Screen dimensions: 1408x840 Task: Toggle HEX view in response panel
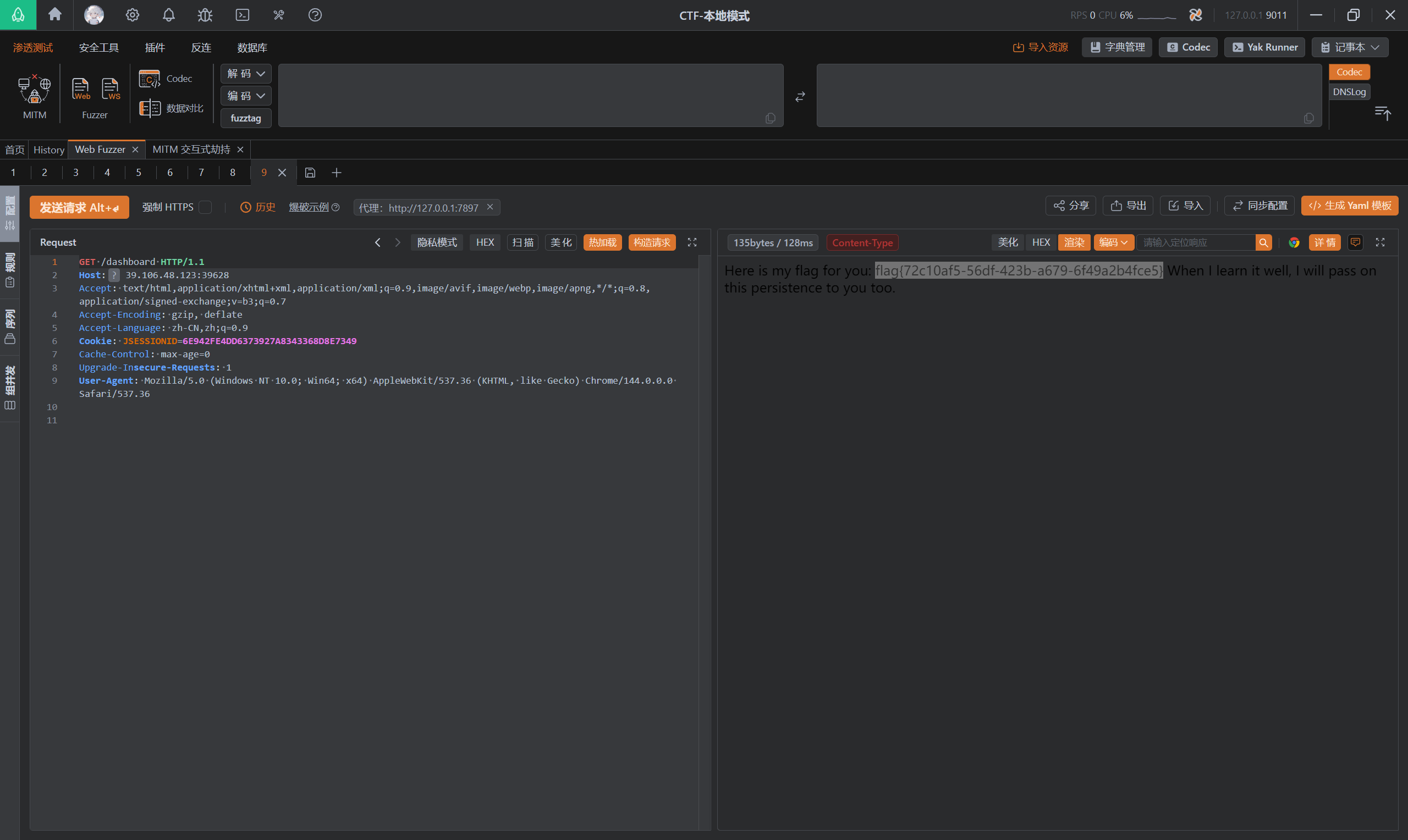[x=1041, y=242]
